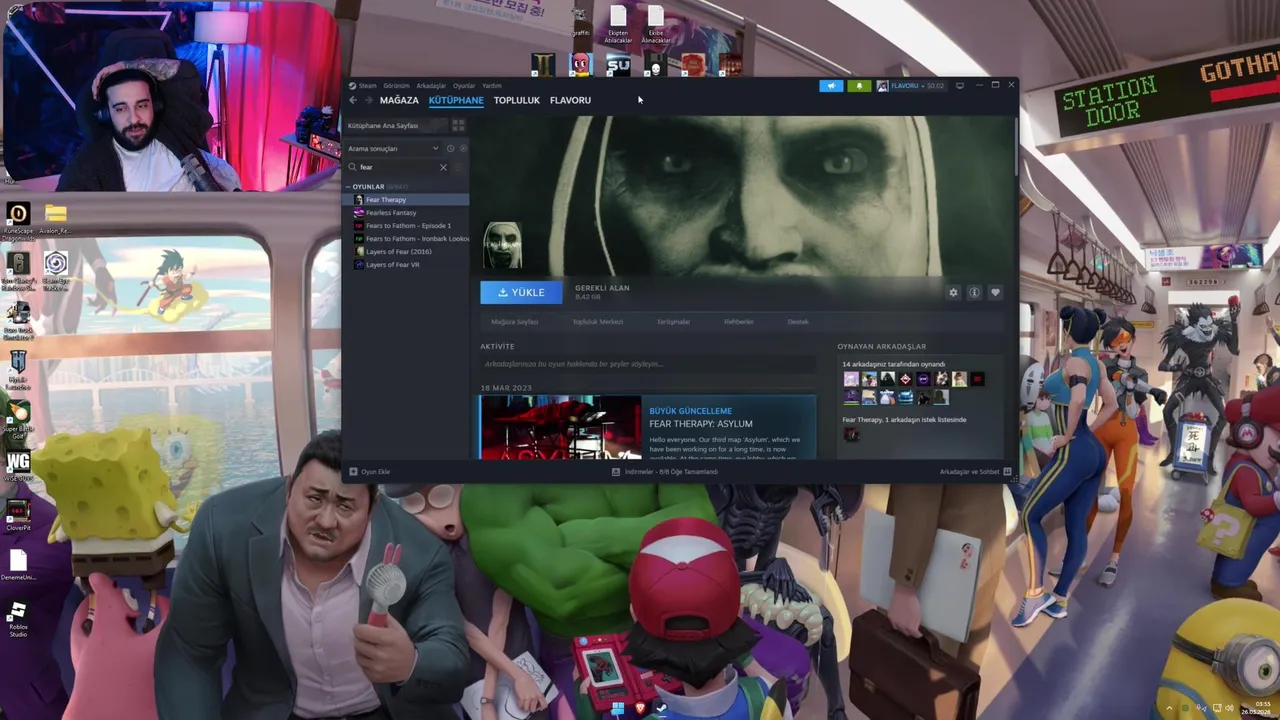
Task: Click the YÜKLE install button
Action: 521,292
